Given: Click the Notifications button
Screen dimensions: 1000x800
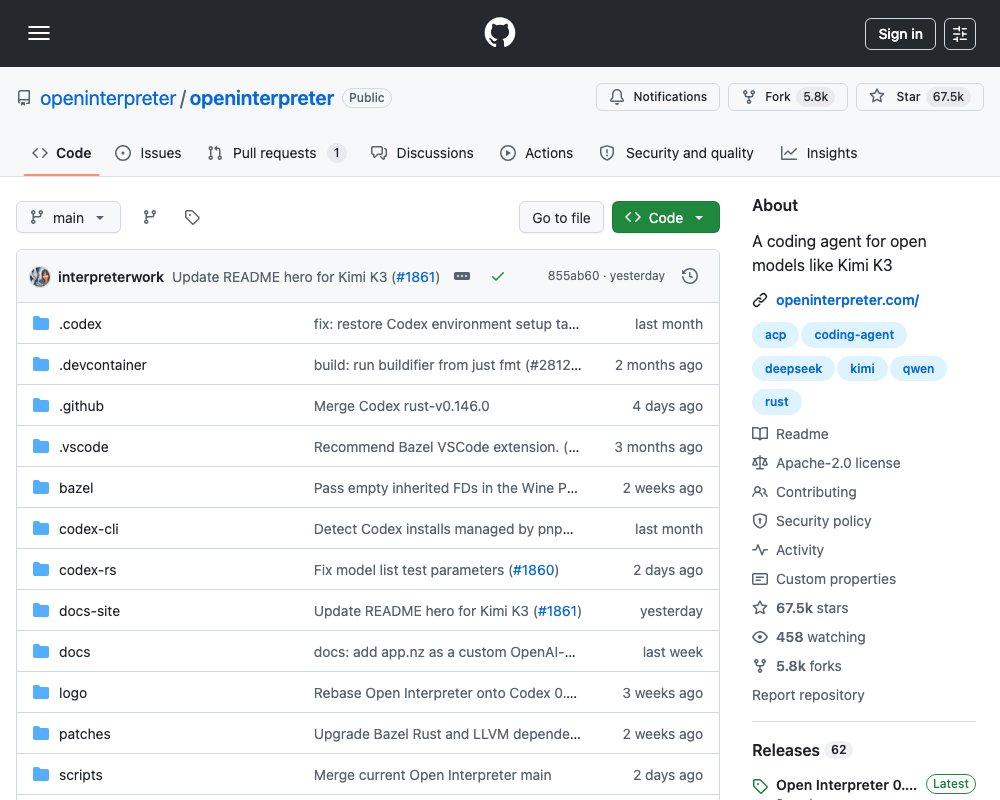Looking at the screenshot, I should 658,97.
